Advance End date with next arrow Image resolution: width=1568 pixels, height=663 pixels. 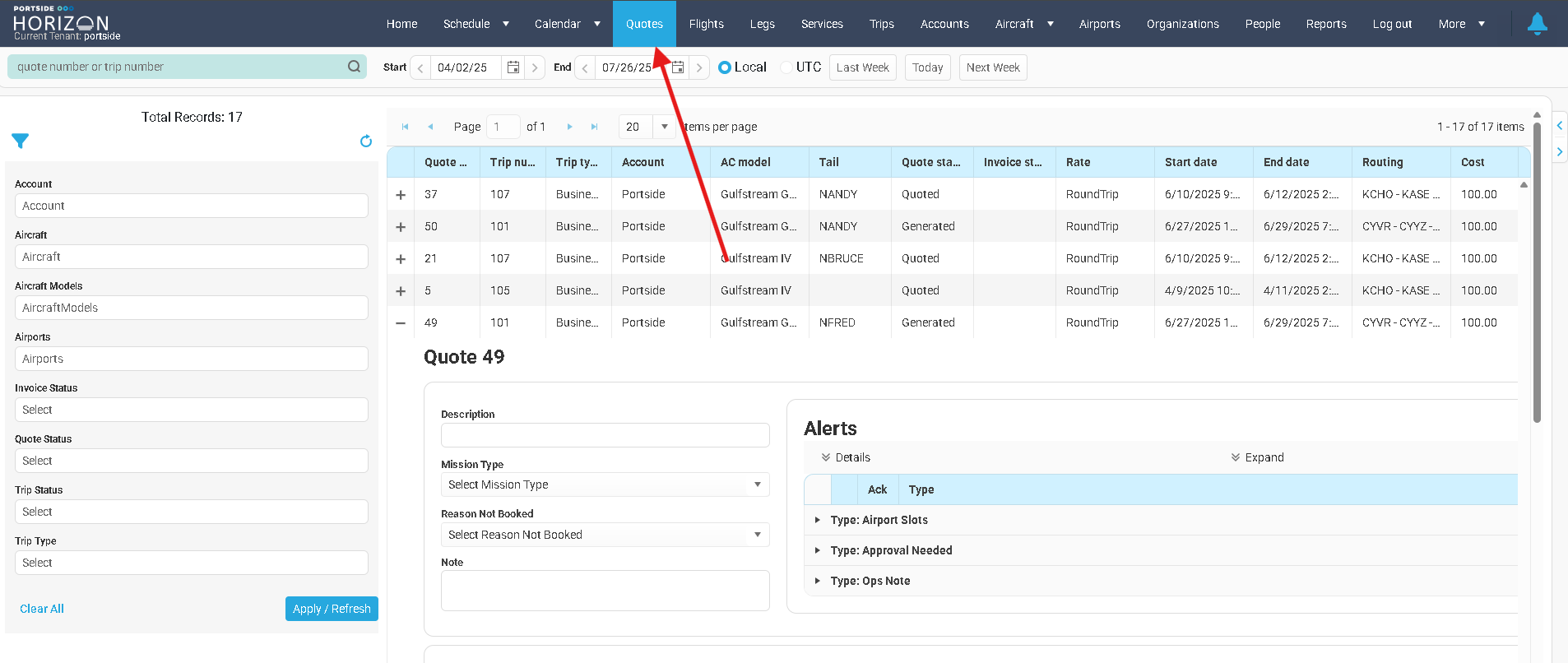click(699, 67)
